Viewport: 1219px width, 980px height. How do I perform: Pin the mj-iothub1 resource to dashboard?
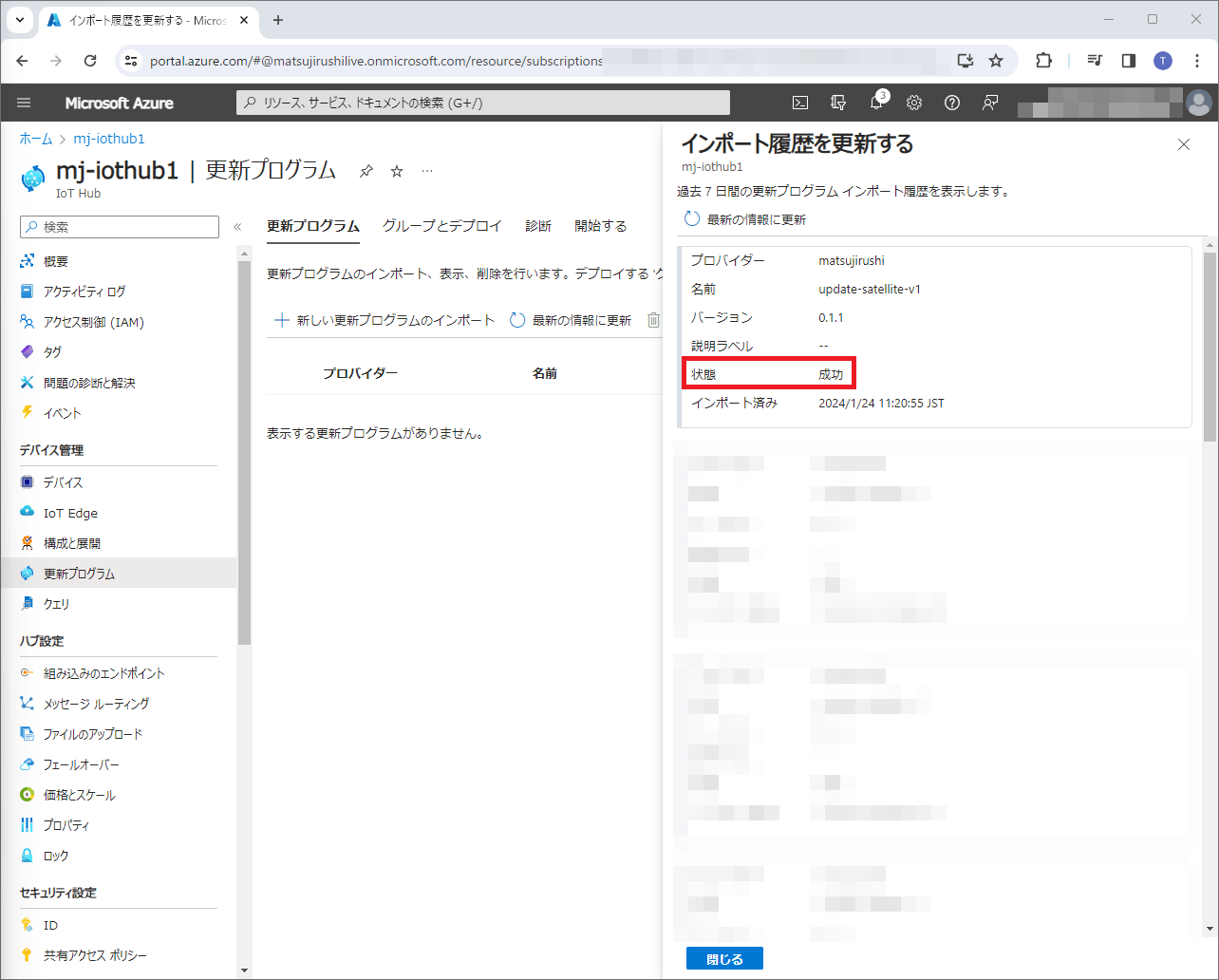(x=366, y=171)
